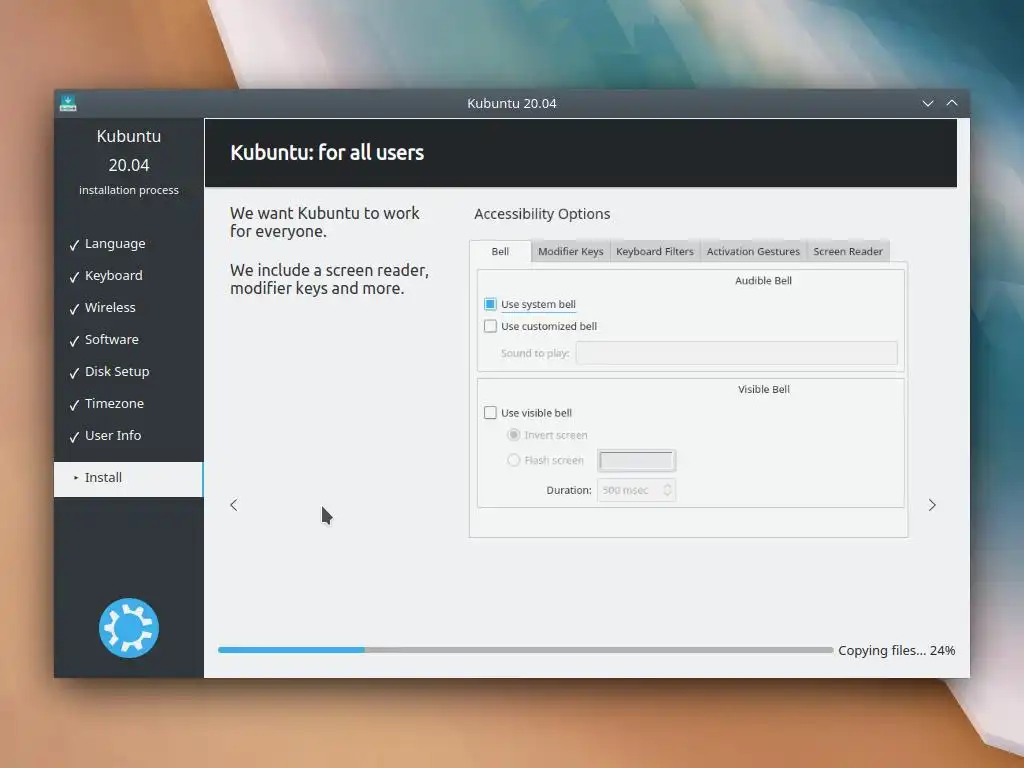The image size is (1024, 768).
Task: Click the 'installation process' sidebar text
Action: point(129,190)
